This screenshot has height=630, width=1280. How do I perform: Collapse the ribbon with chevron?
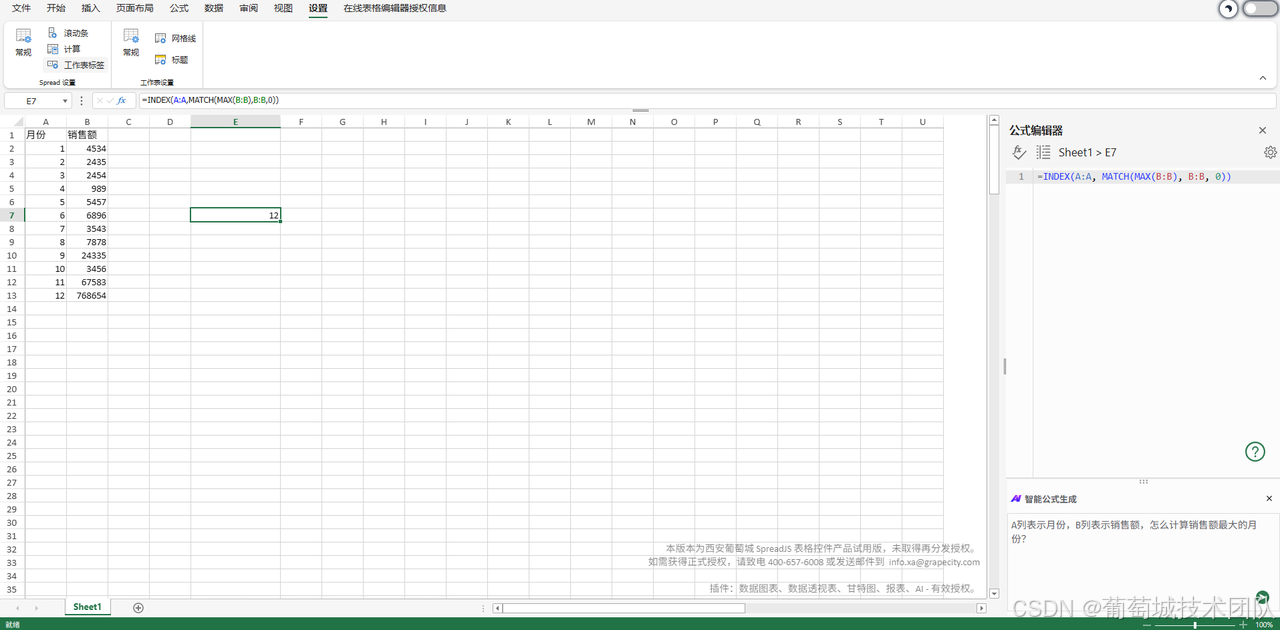[1263, 78]
